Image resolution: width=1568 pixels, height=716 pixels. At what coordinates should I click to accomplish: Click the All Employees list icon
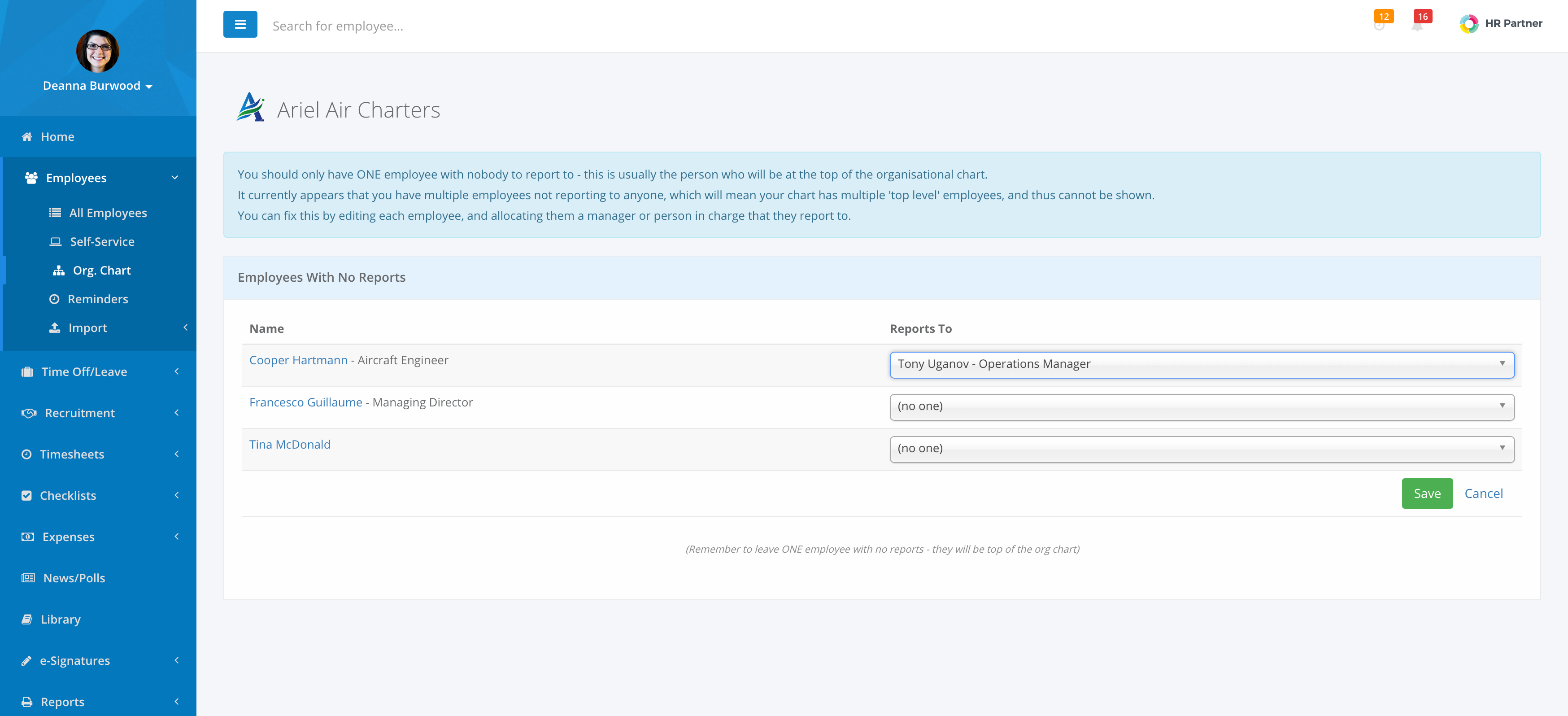56,213
